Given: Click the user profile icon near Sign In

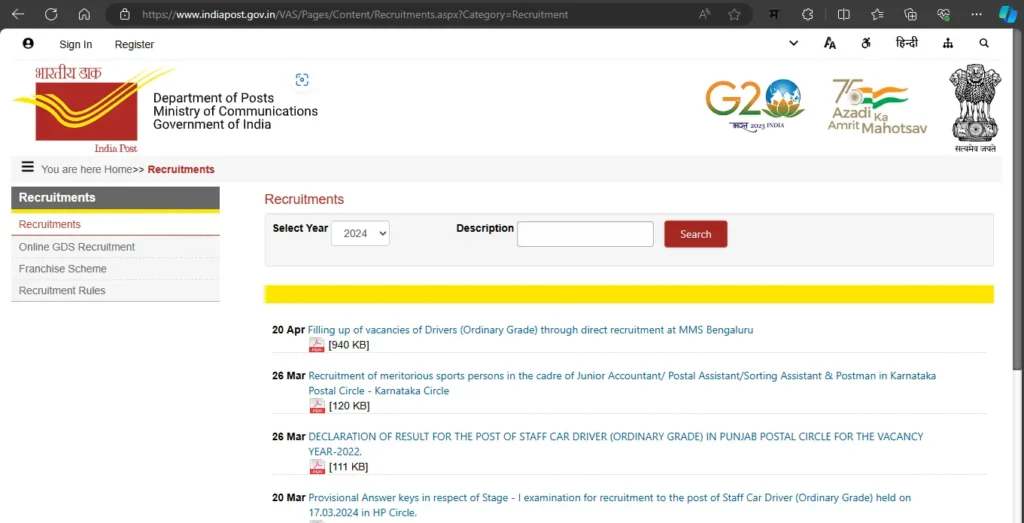Looking at the screenshot, I should 28,44.
